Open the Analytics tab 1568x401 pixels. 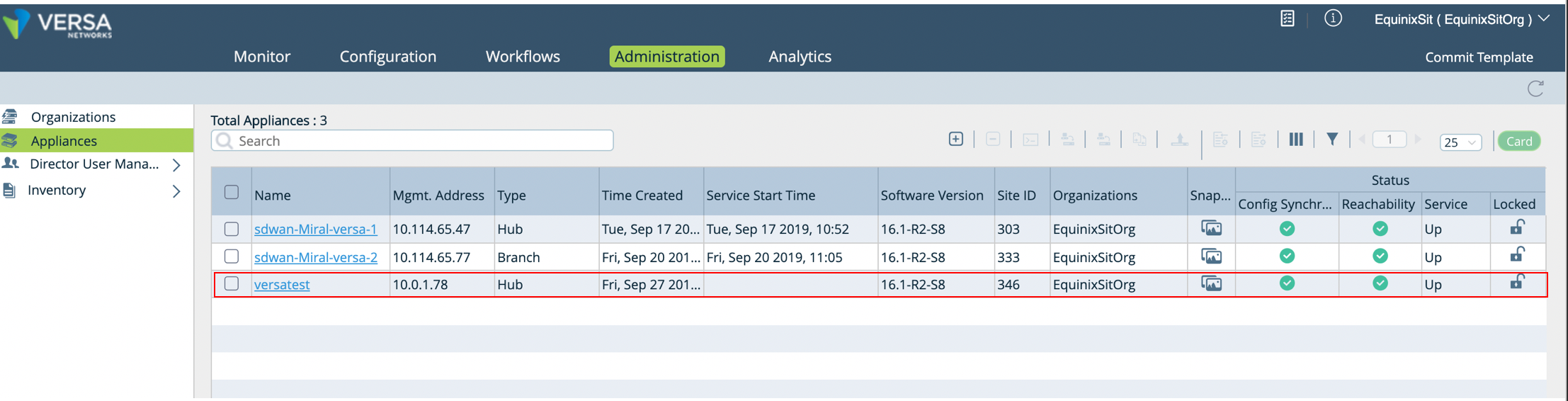coord(800,57)
